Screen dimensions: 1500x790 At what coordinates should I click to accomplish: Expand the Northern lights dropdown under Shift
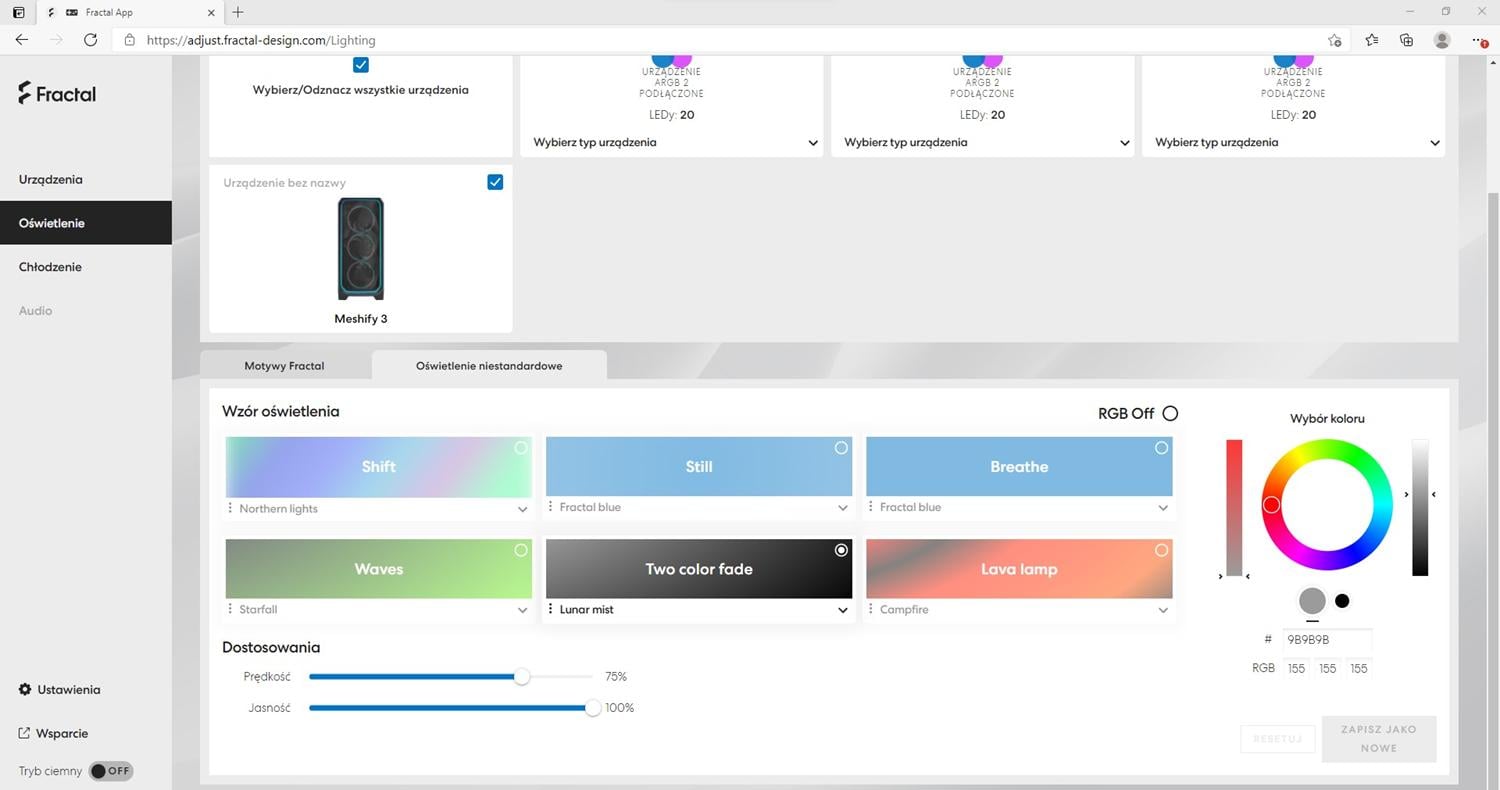[522, 509]
